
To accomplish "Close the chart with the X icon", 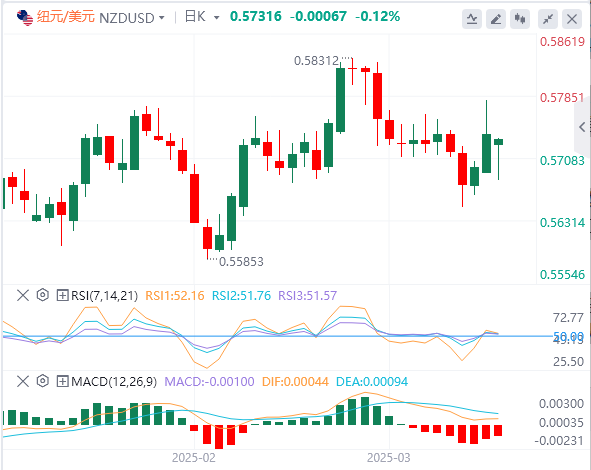I will pyautogui.click(x=572, y=19).
